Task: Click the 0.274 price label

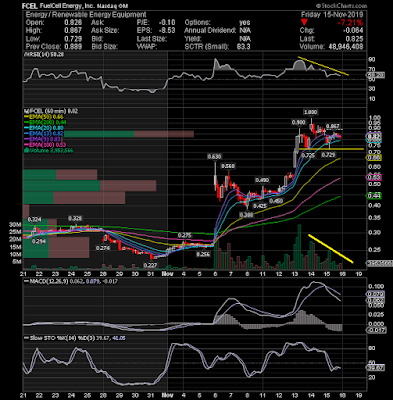Action: point(102,248)
